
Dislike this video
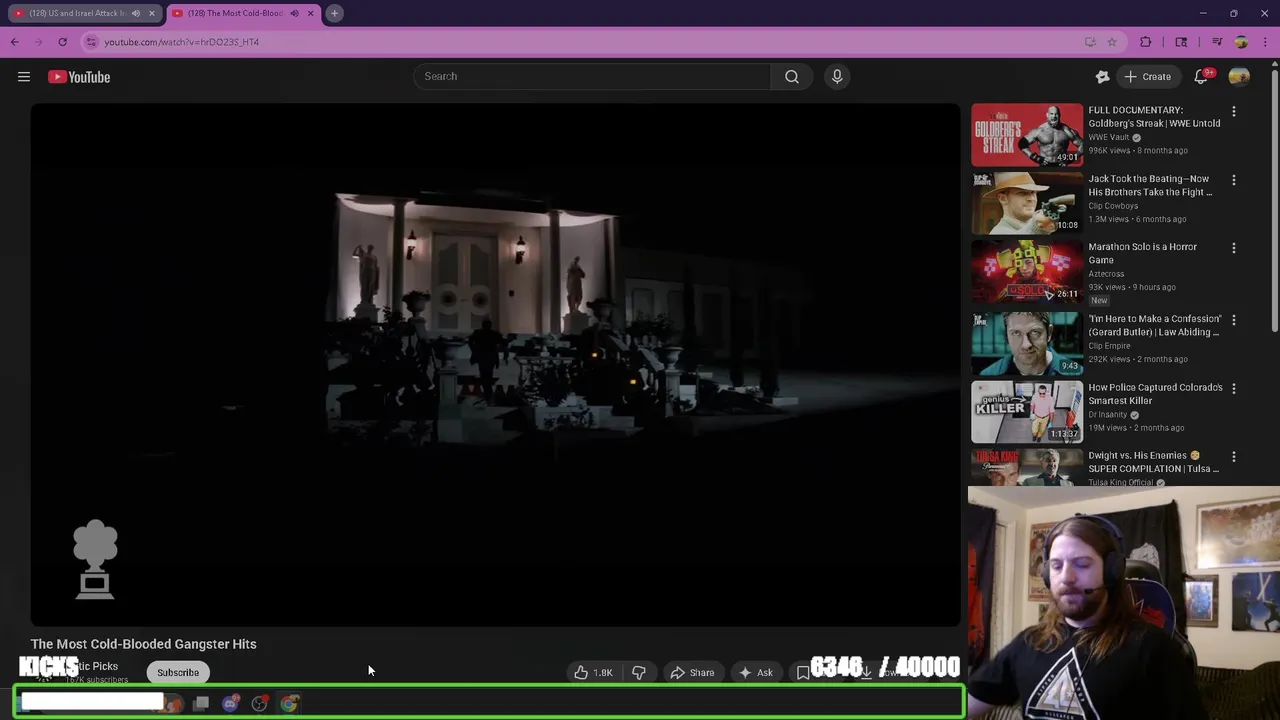click(x=638, y=673)
